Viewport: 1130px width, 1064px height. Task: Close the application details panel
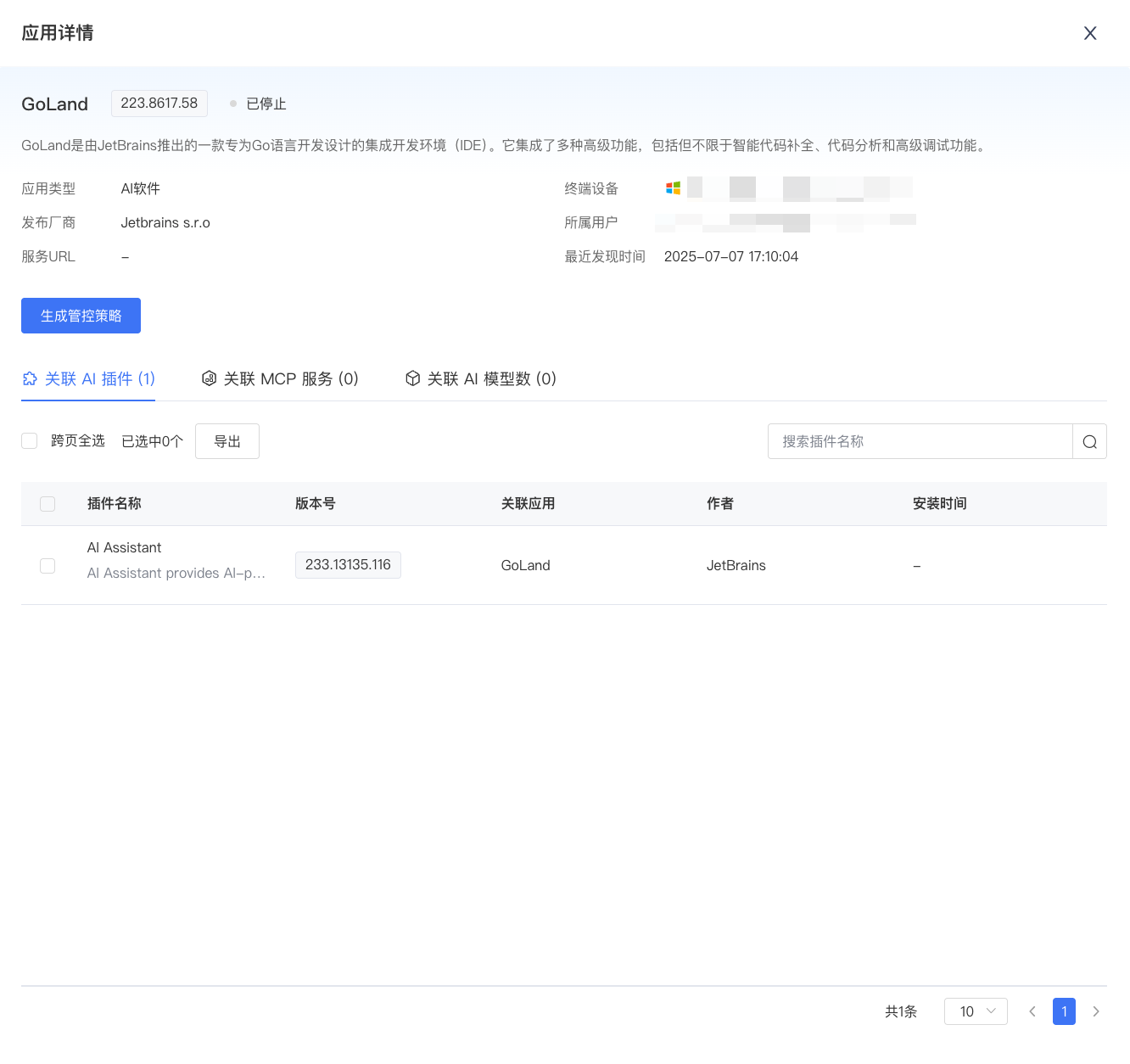coord(1090,33)
